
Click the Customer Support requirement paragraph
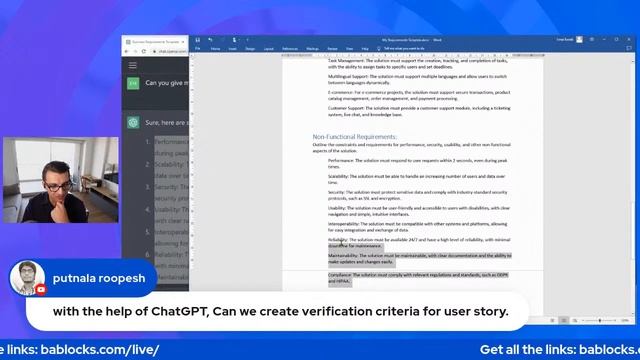419,111
